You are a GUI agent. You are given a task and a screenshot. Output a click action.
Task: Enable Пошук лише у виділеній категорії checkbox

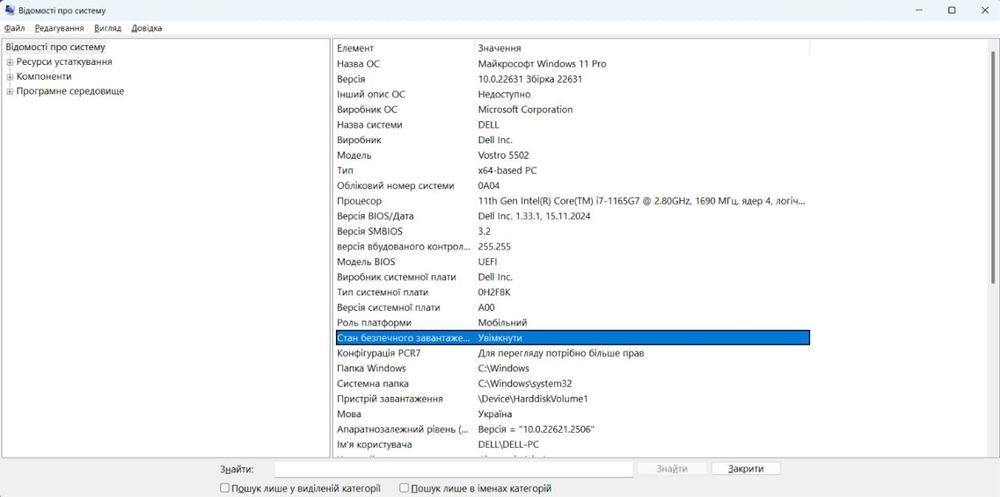coord(224,488)
